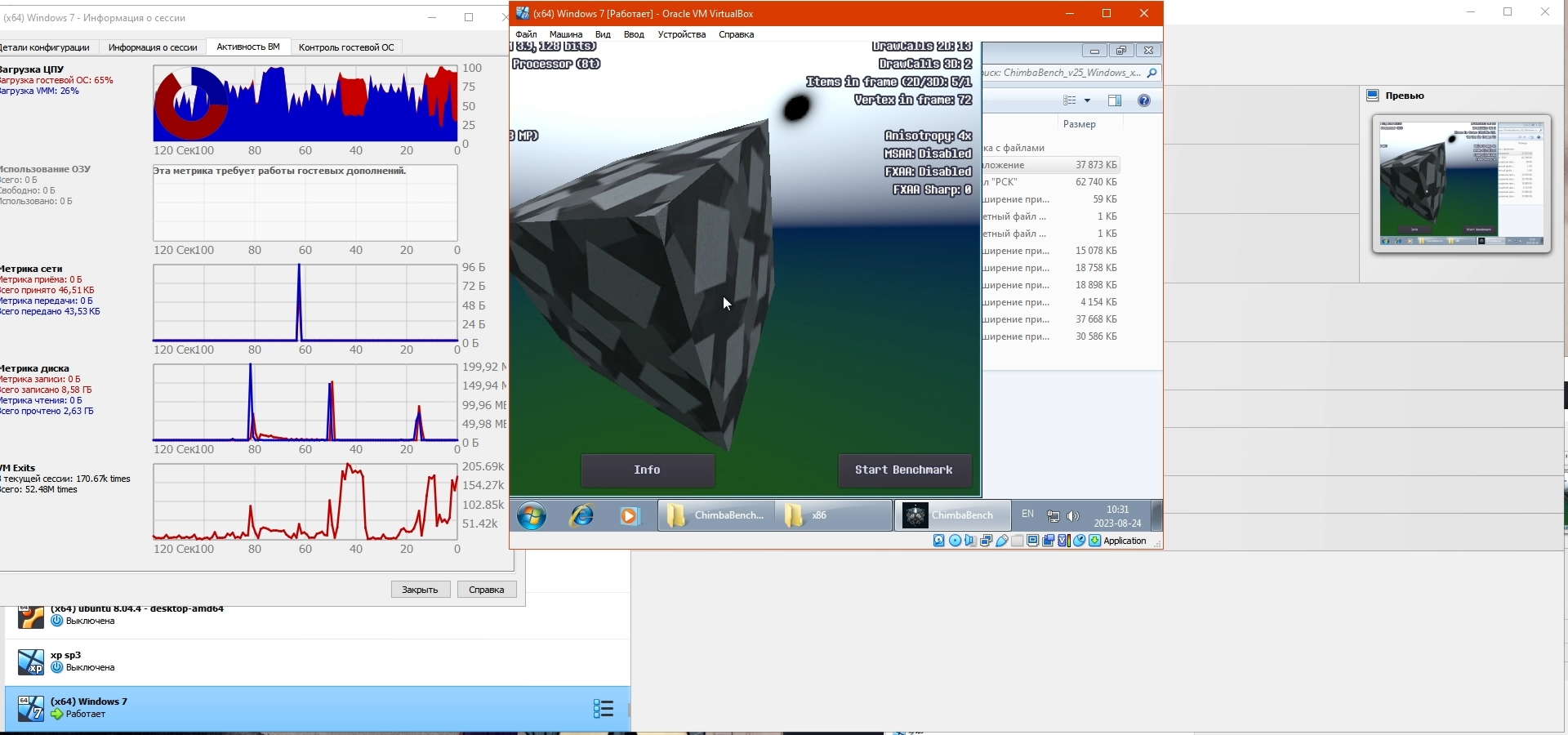Click the Info button in ChimbaBench

coord(648,470)
